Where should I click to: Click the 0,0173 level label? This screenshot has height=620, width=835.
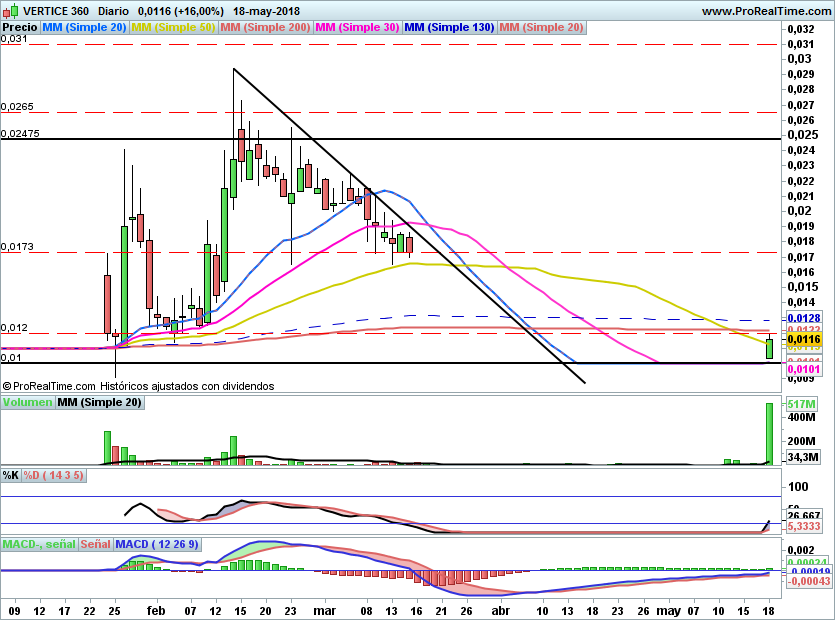[17, 247]
